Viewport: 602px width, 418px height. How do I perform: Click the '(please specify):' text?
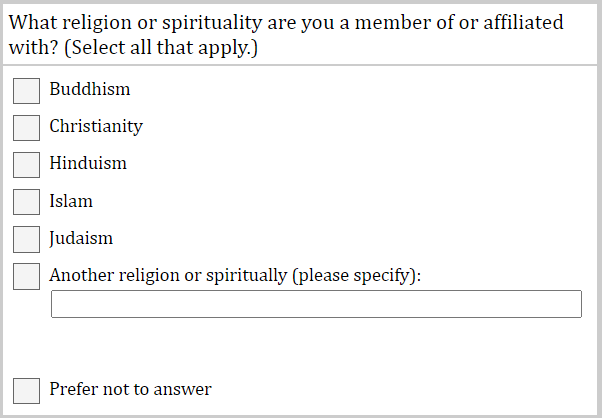(x=357, y=275)
